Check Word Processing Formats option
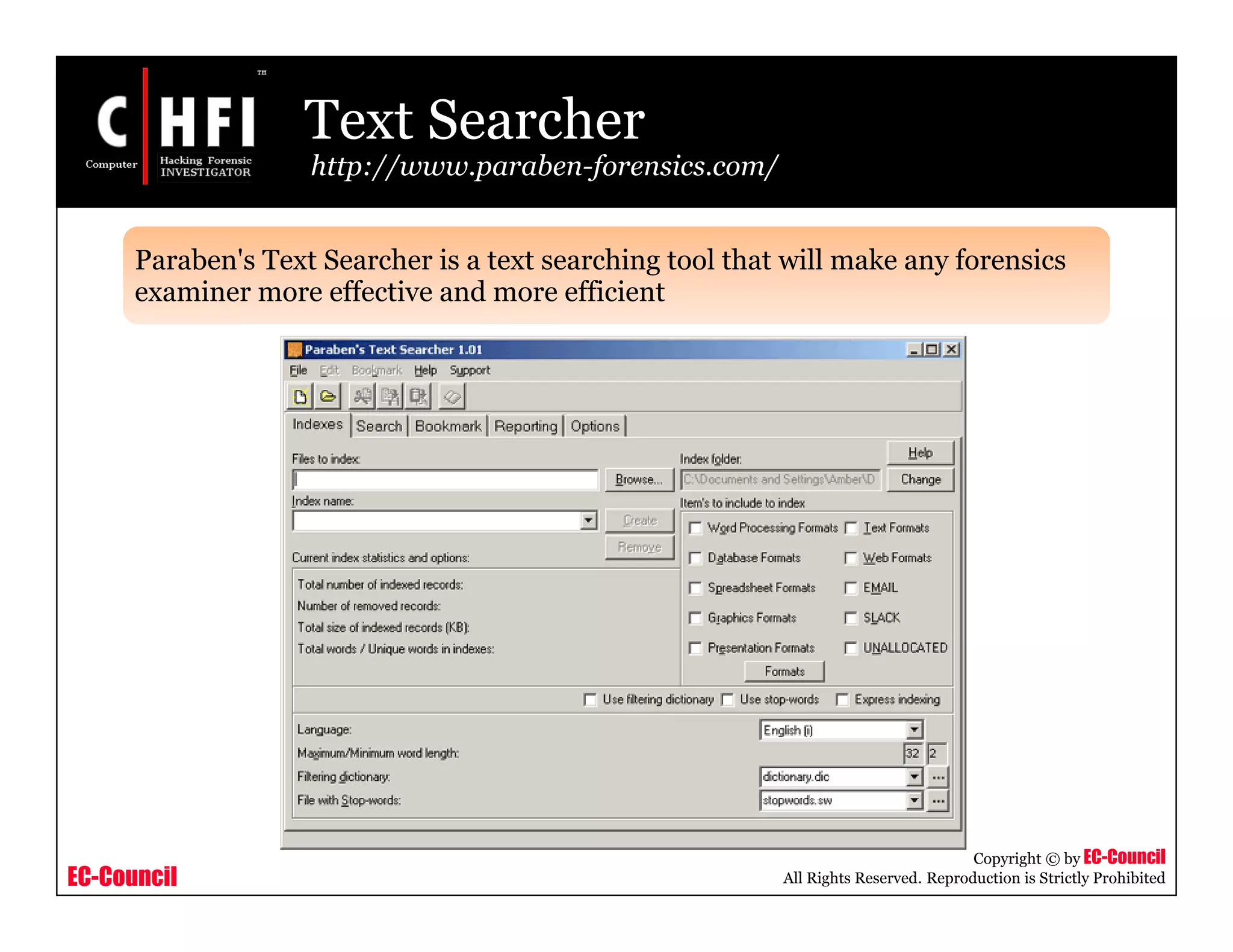Screen dimensions: 1233x952 696,528
